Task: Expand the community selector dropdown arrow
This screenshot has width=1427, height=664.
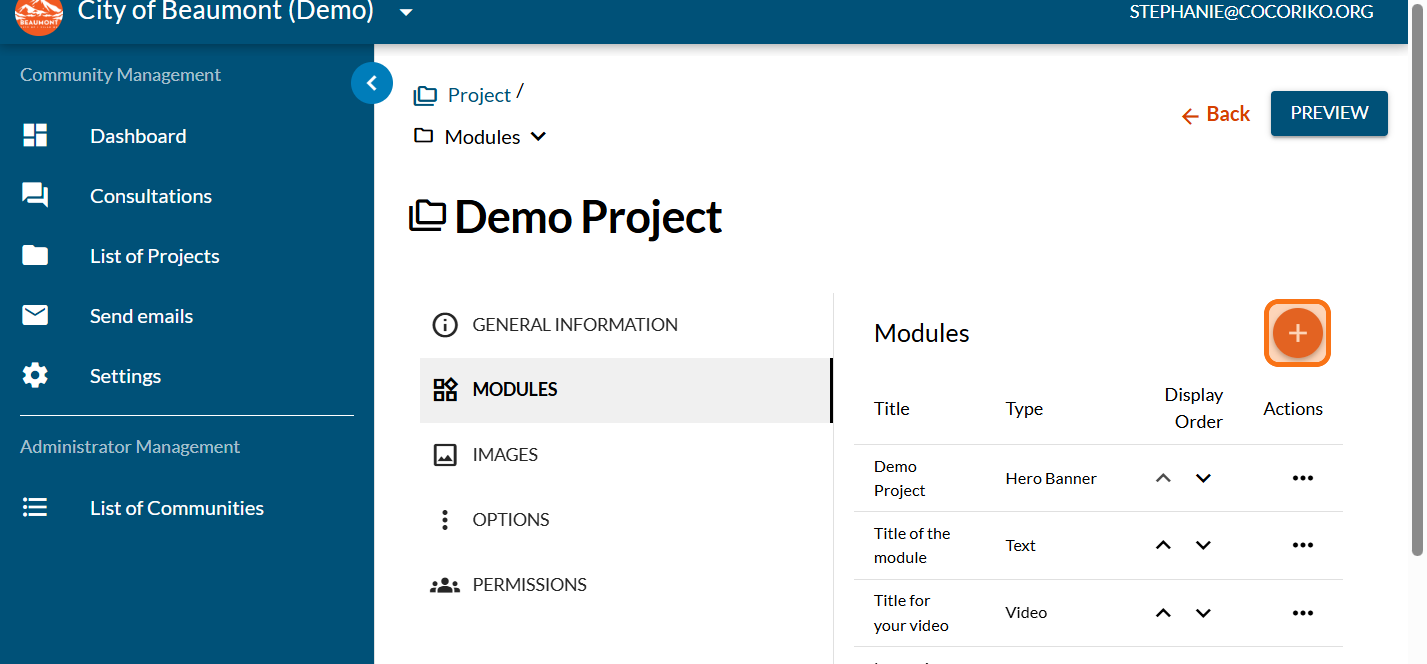Action: [x=405, y=13]
